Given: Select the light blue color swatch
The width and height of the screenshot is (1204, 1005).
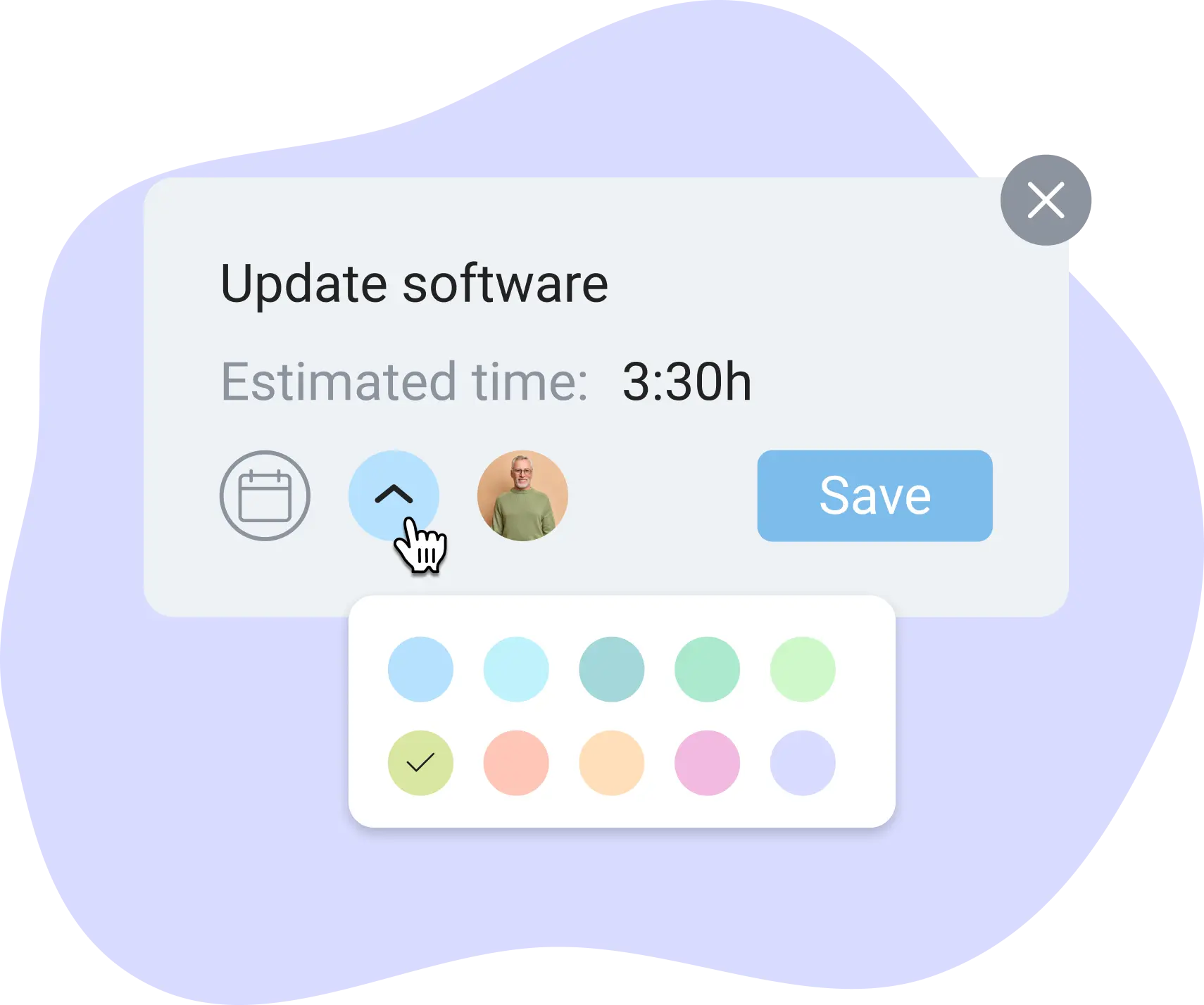Looking at the screenshot, I should 420,669.
